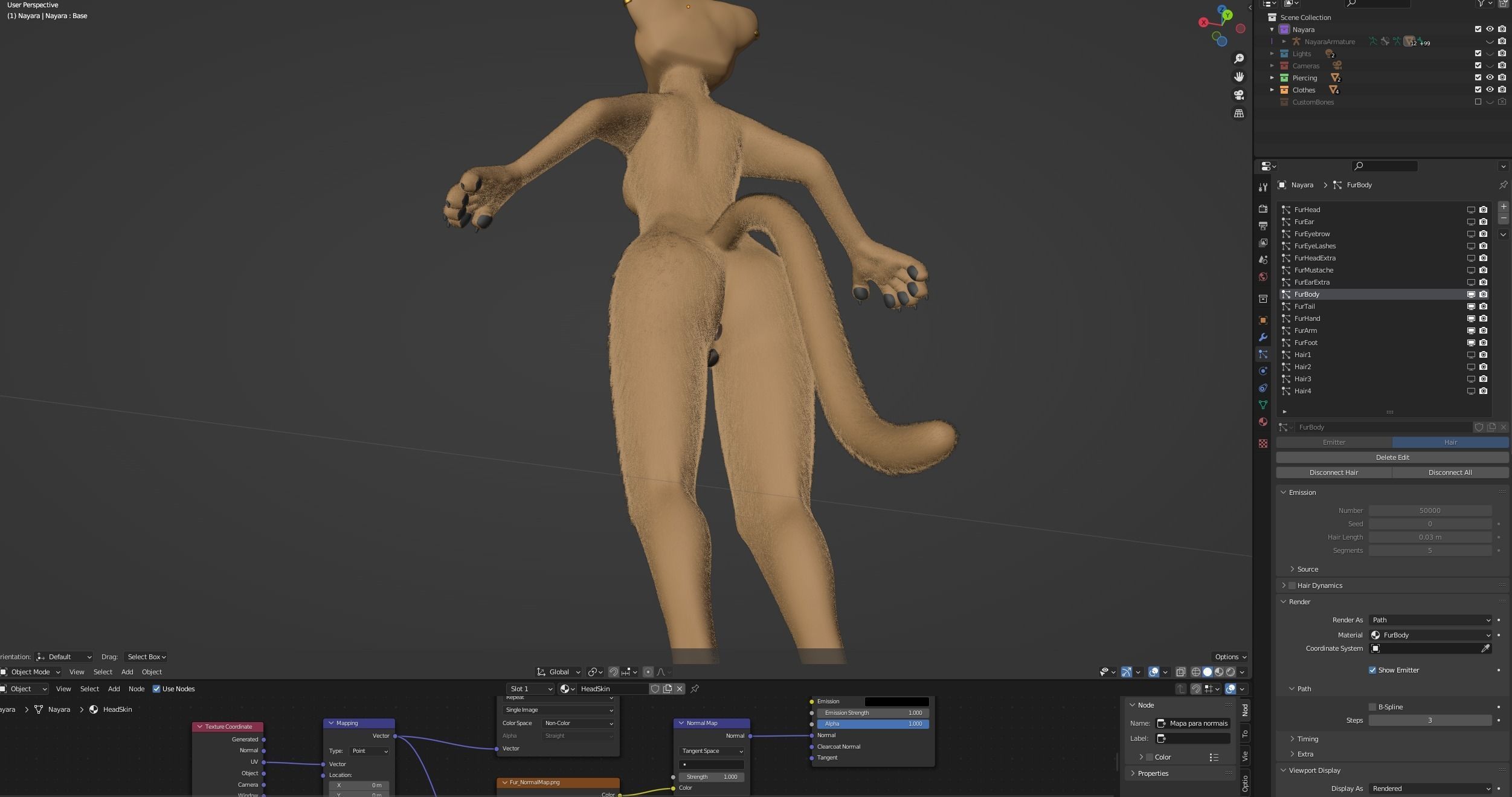Click the Delete Edit button
Image resolution: width=1512 pixels, height=797 pixels.
click(x=1392, y=457)
